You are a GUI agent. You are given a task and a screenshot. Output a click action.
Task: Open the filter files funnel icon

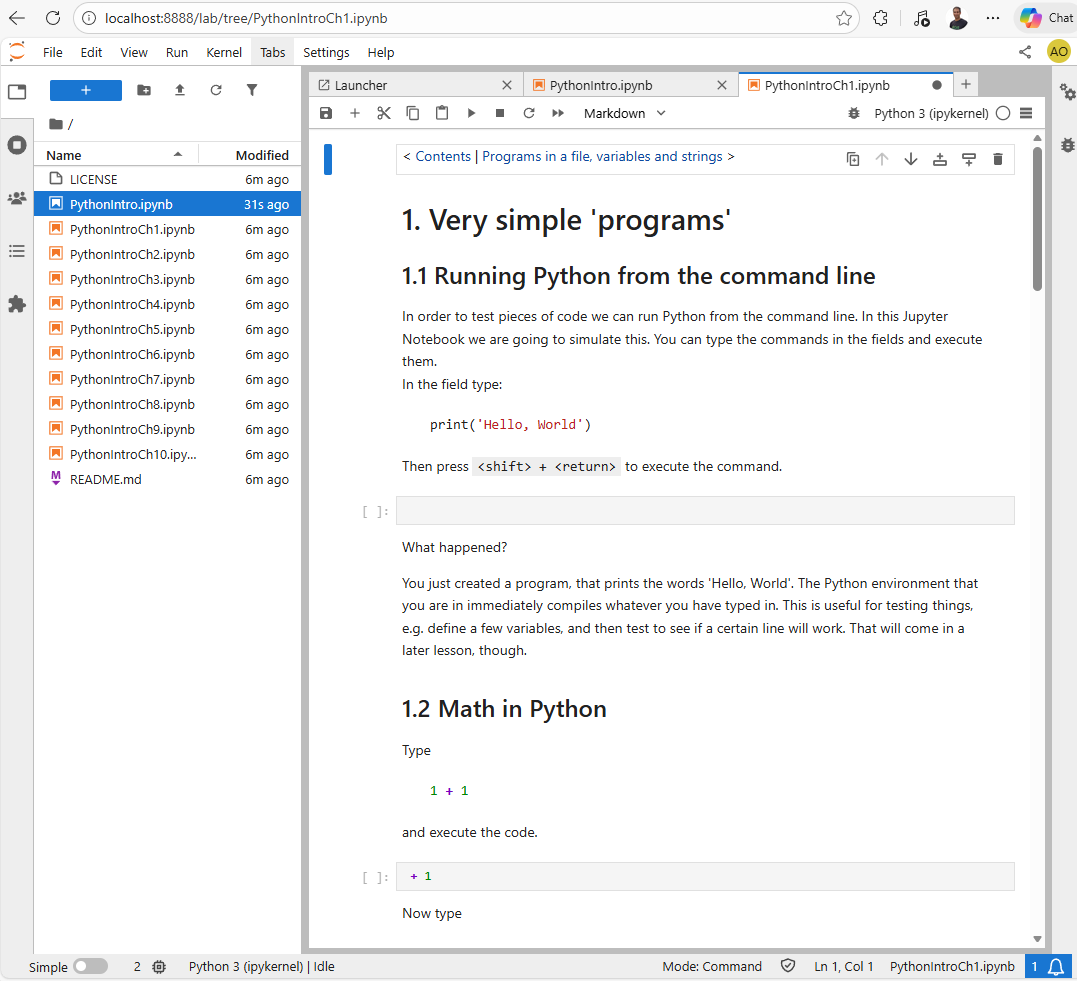pos(252,90)
